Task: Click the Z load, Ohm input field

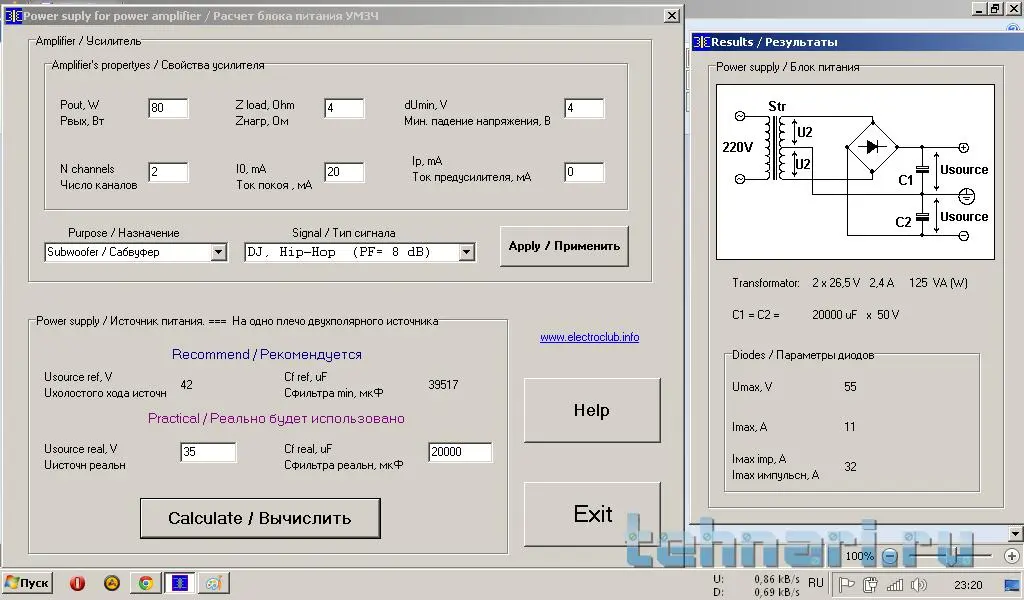Action: point(344,108)
